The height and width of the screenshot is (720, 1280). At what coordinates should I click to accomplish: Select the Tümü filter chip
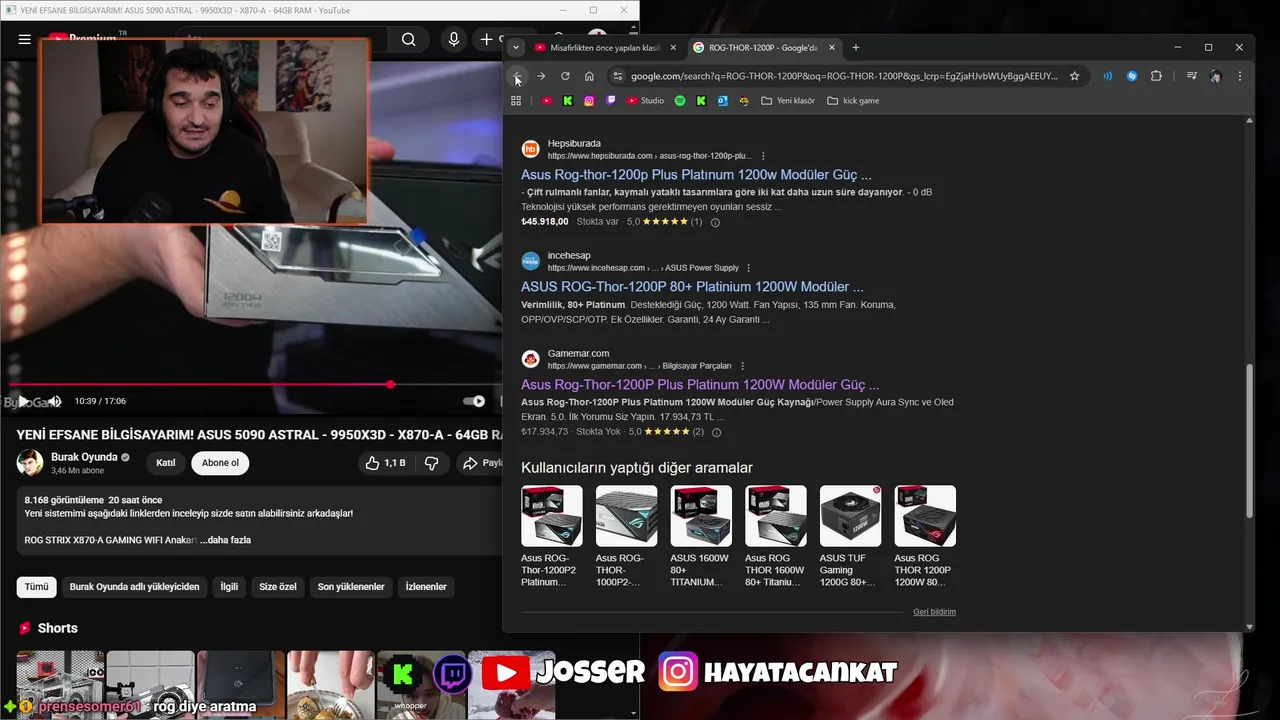pos(36,587)
